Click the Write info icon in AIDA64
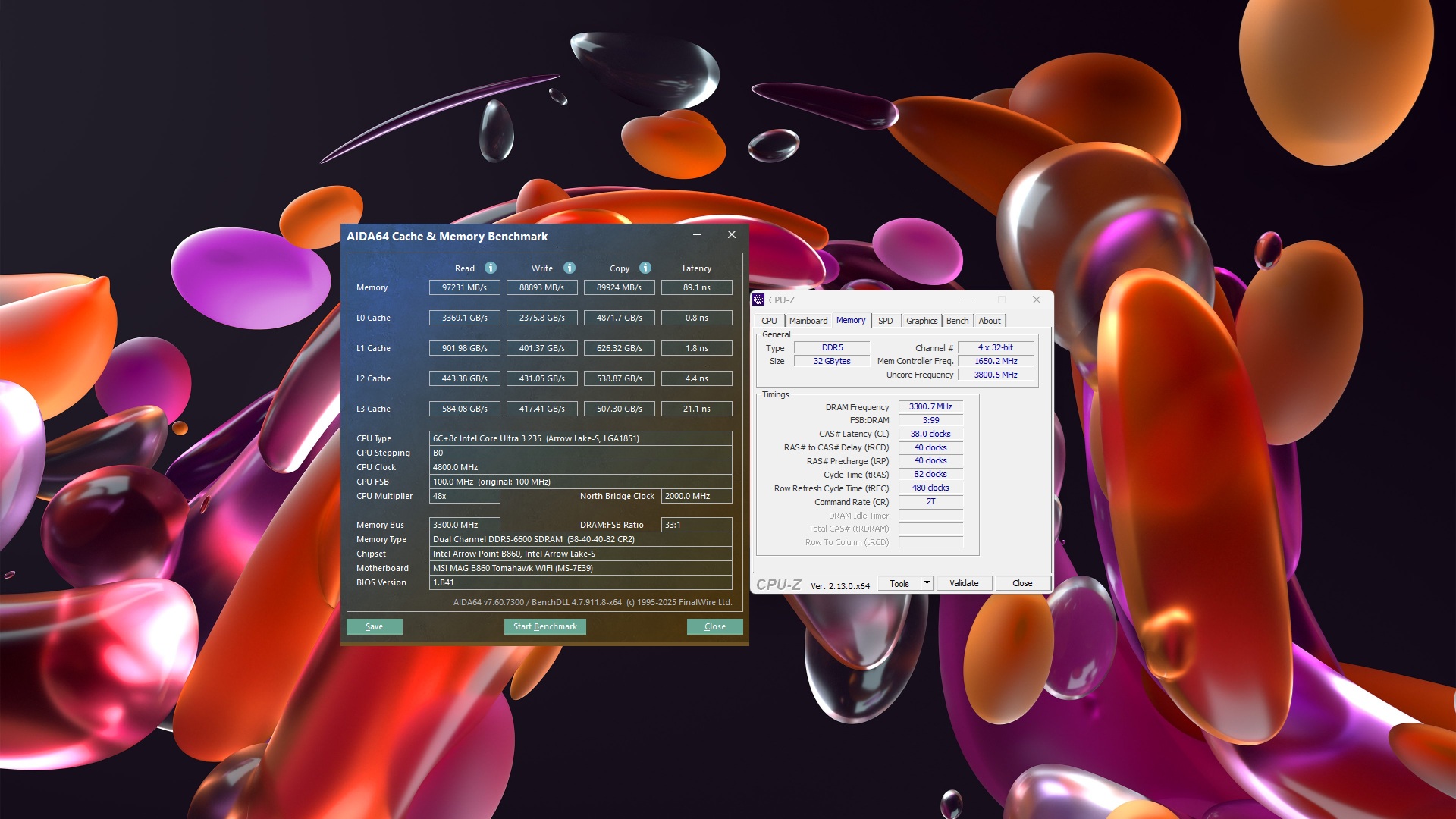The image size is (1456, 819). click(570, 268)
